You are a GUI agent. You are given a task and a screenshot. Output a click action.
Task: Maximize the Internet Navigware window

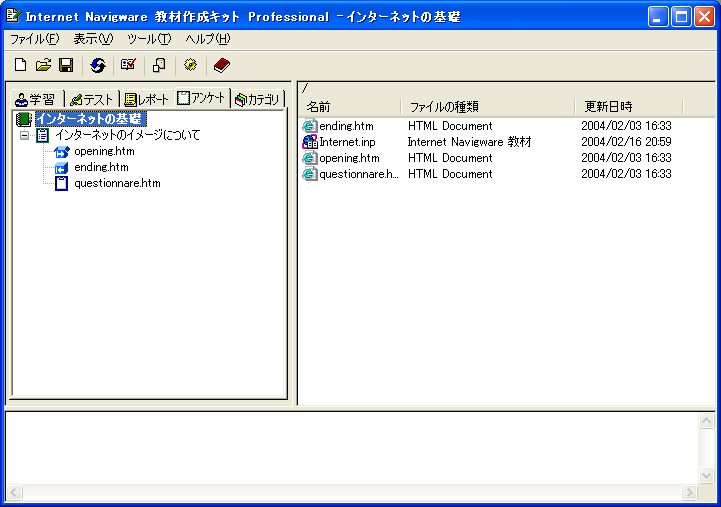click(681, 17)
